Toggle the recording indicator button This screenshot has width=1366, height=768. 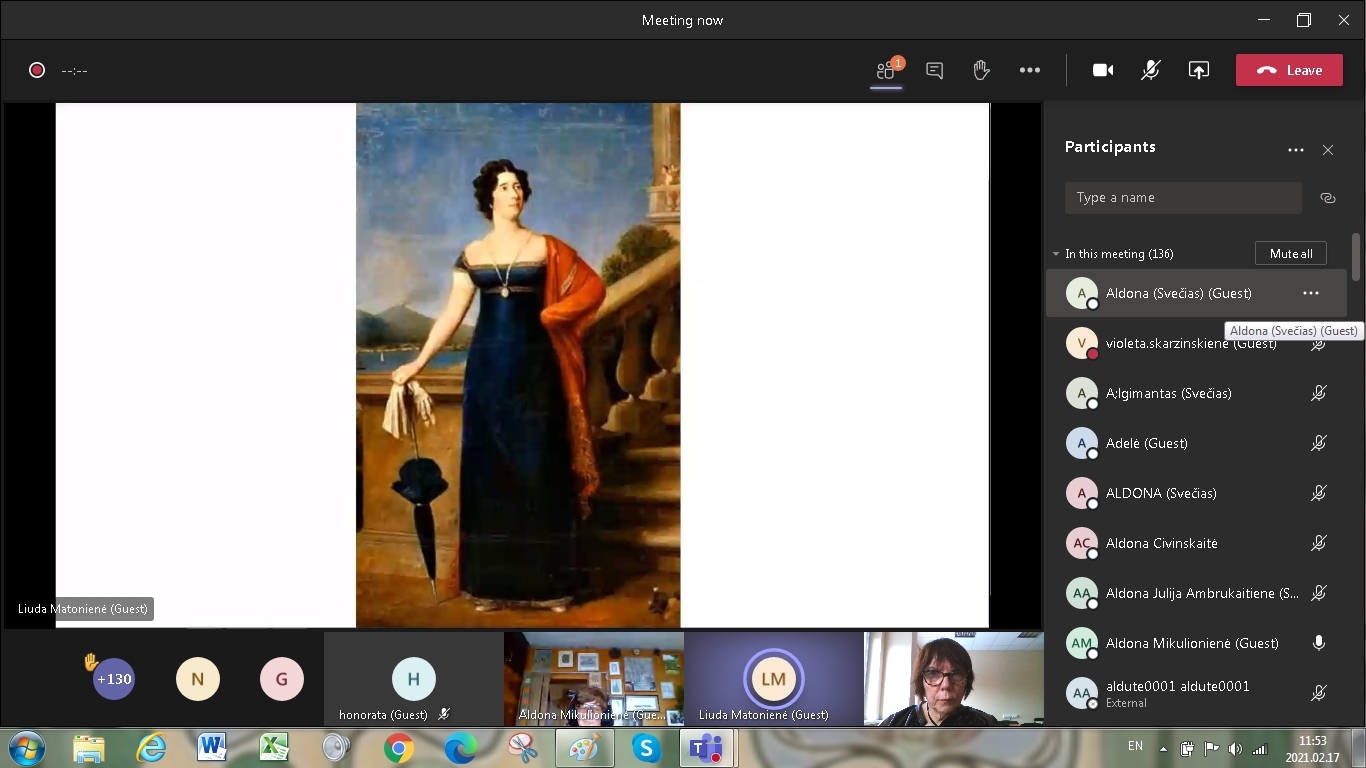point(37,70)
